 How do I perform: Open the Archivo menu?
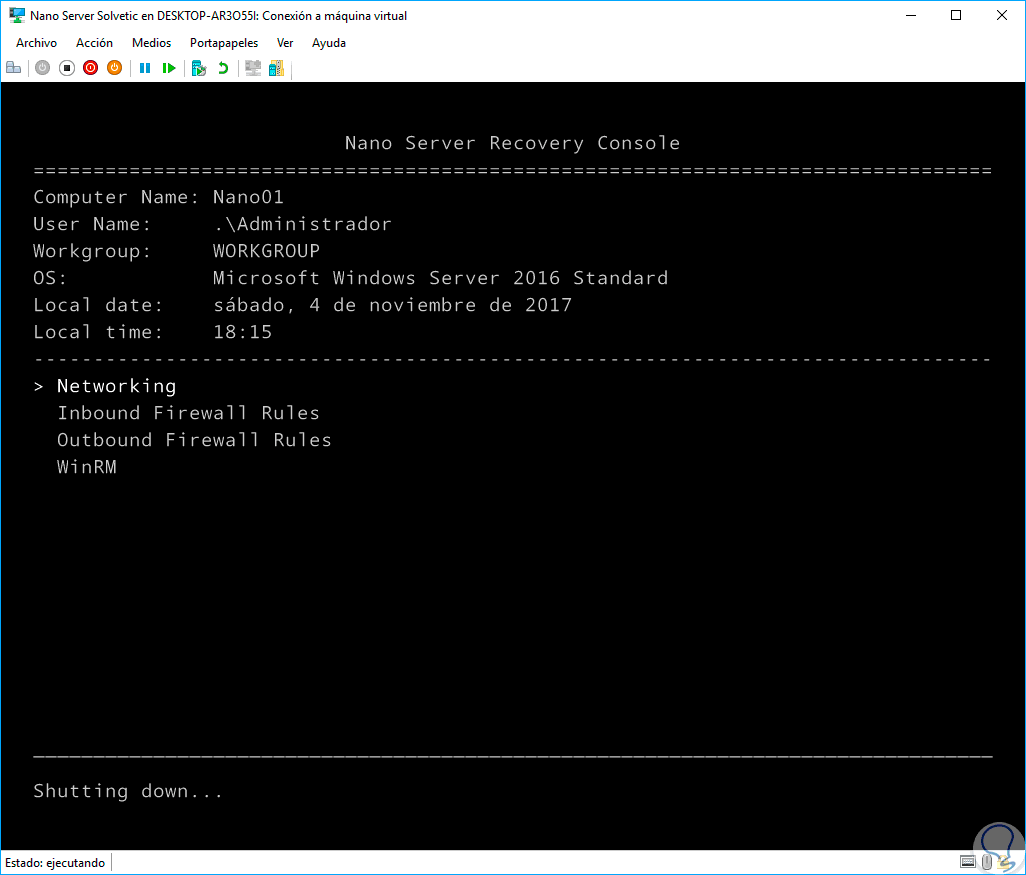click(x=37, y=43)
